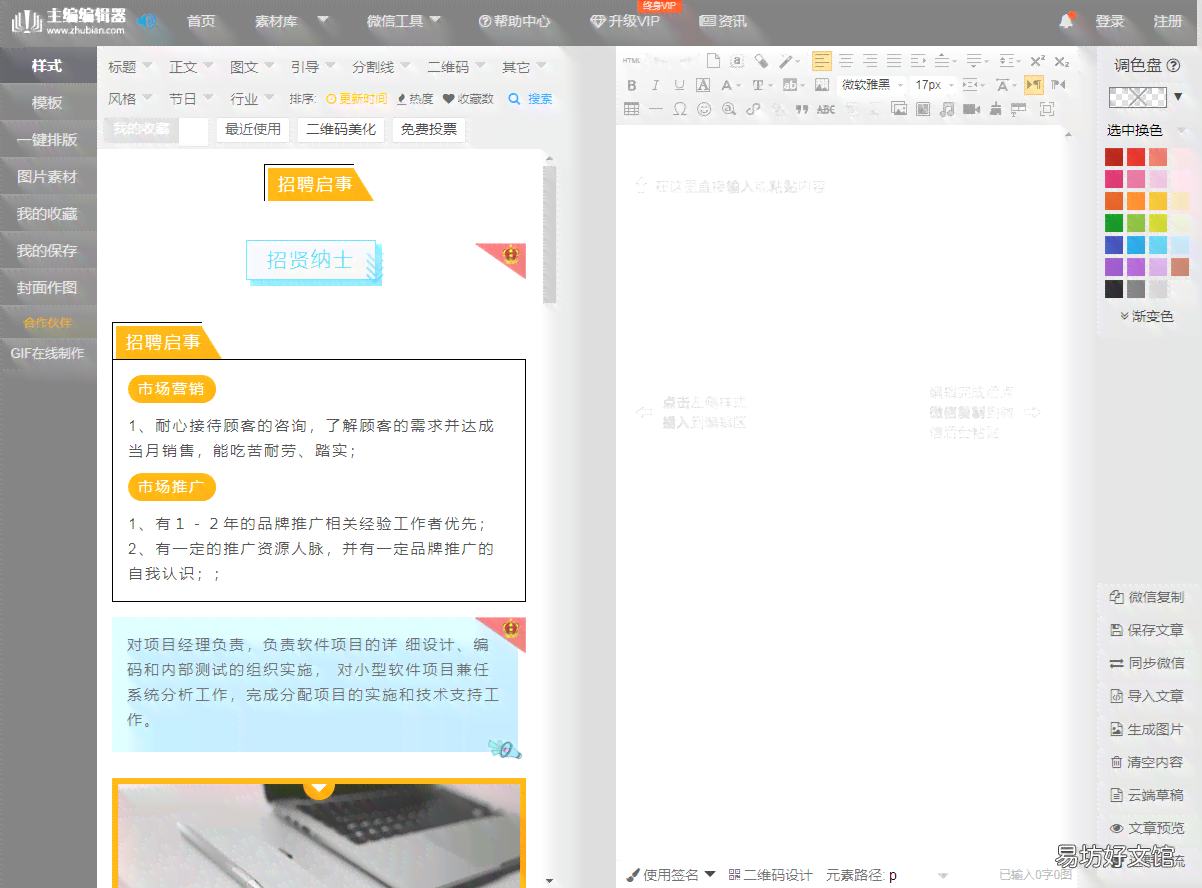Center-align text in editor toolbar
Screen dimensions: 1202x888
click(846, 61)
